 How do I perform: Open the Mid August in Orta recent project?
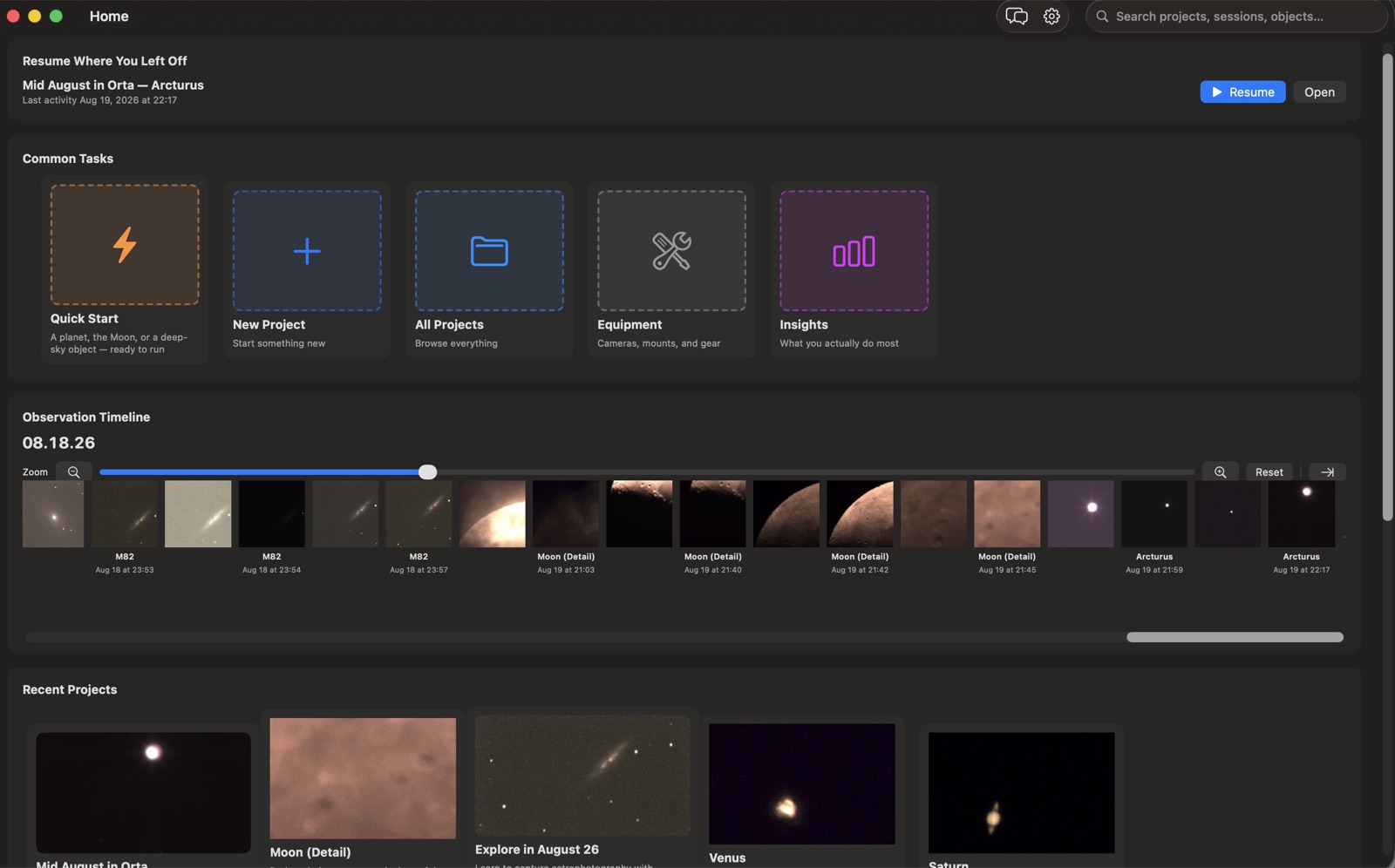(143, 795)
